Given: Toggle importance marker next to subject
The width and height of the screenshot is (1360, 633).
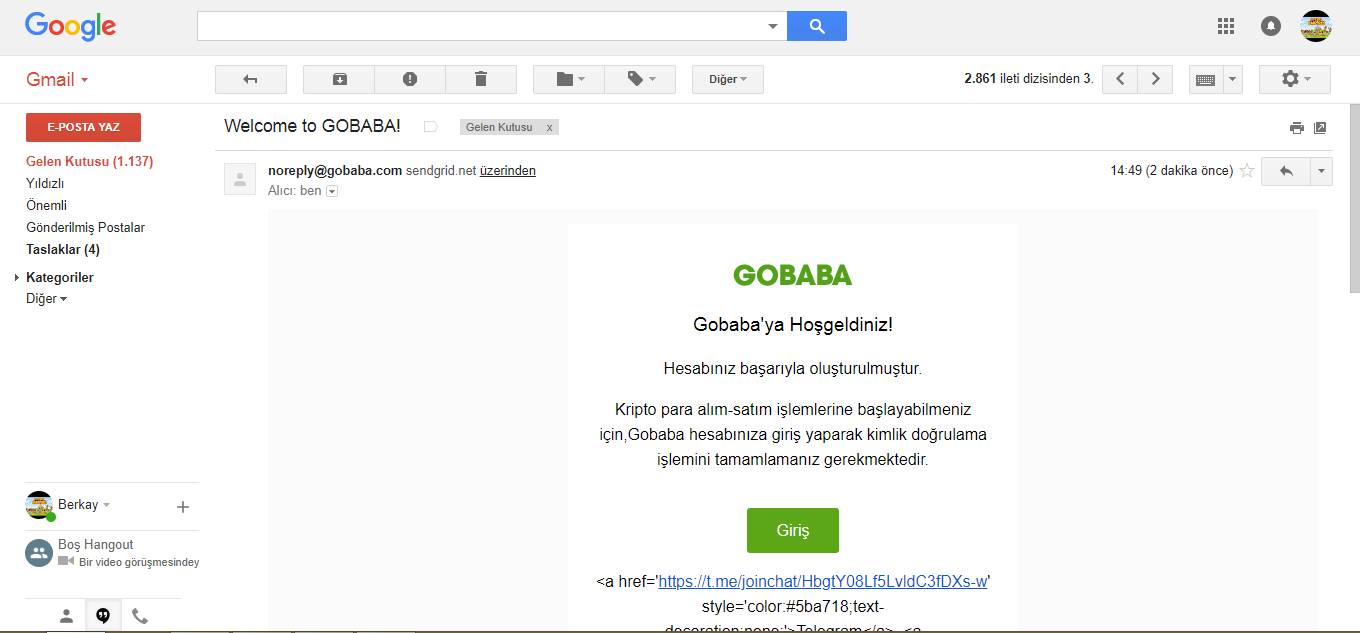Looking at the screenshot, I should click(x=431, y=127).
